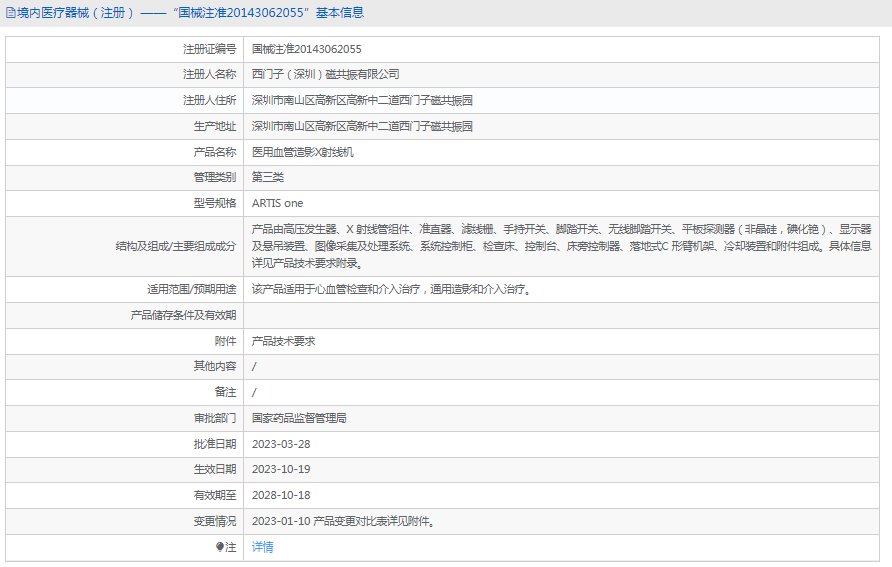The height and width of the screenshot is (567, 892).
Task: Click the 产品名称 label
Action: (214, 152)
